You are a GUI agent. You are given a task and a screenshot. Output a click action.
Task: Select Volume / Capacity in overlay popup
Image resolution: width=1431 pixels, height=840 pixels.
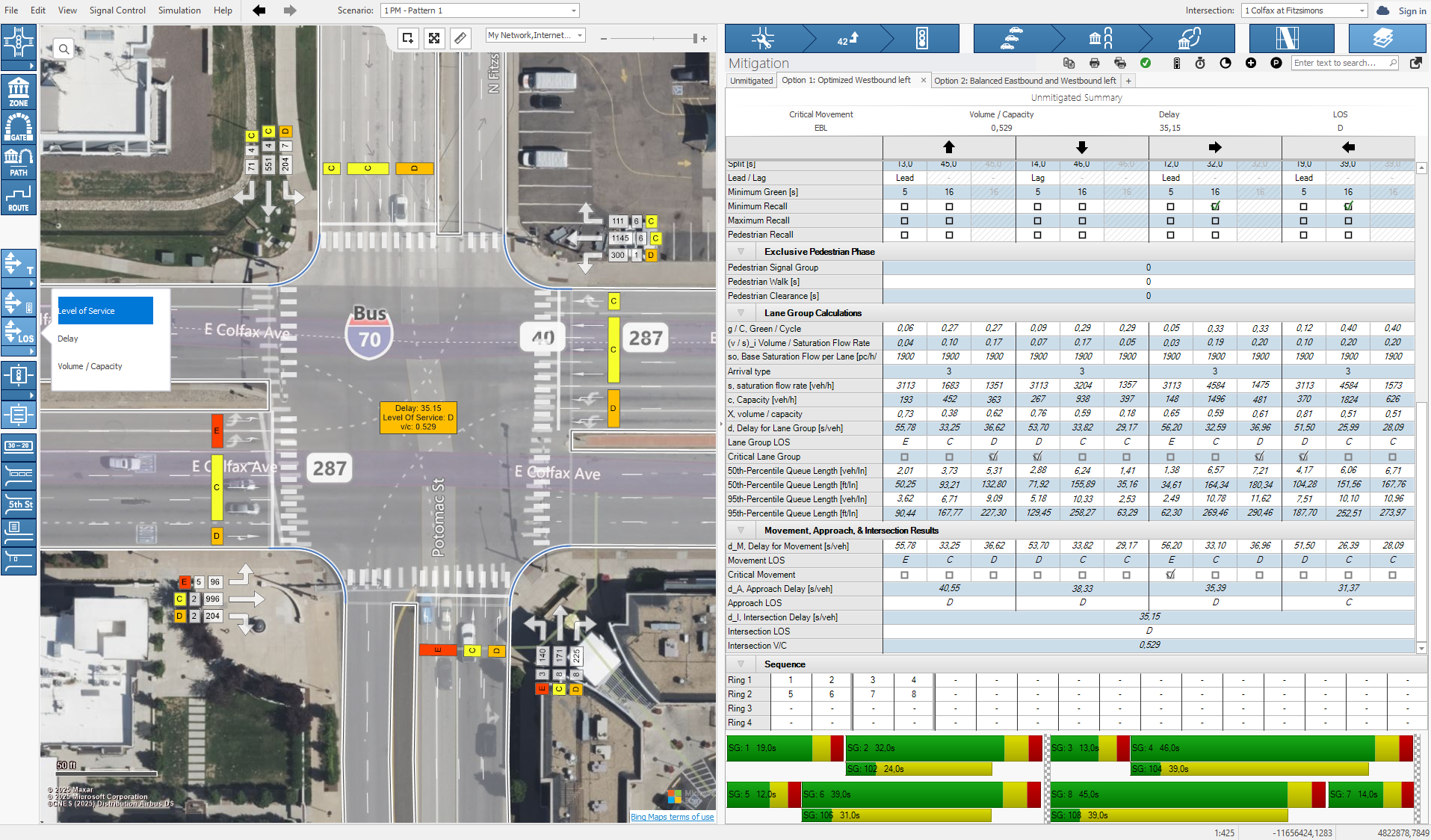click(90, 366)
